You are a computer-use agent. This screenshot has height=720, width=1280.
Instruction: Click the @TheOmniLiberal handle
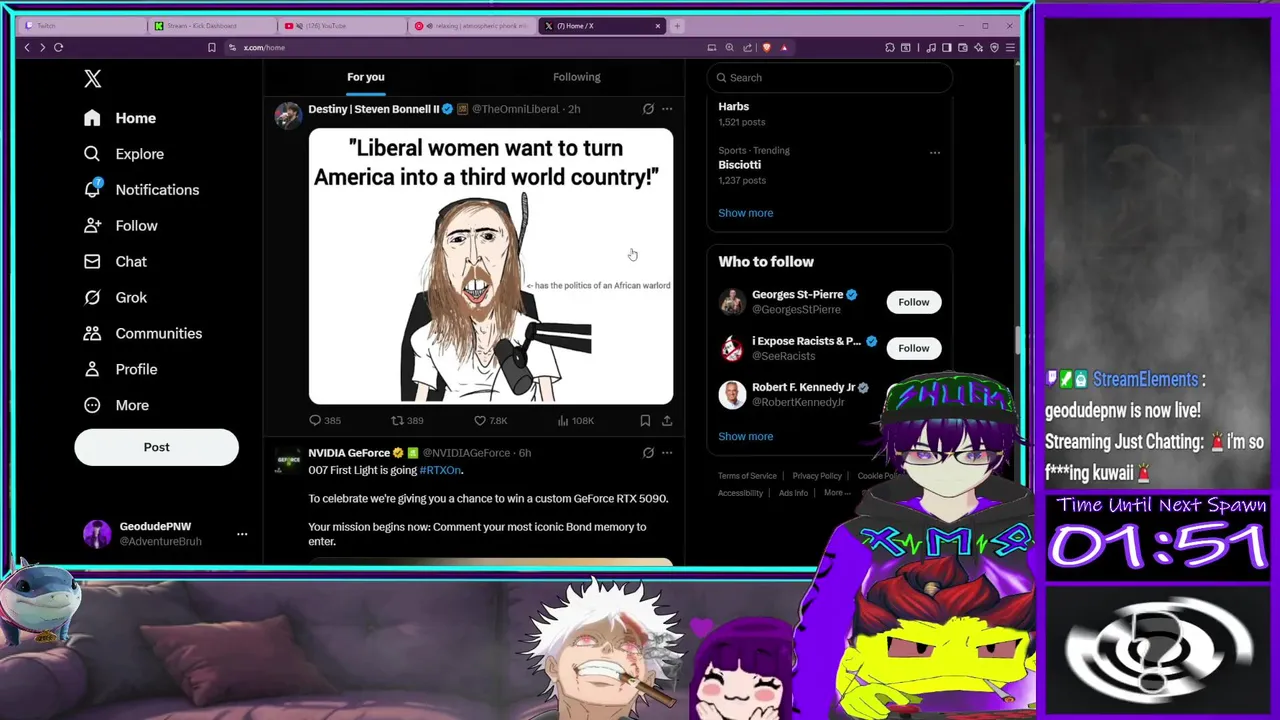point(515,109)
